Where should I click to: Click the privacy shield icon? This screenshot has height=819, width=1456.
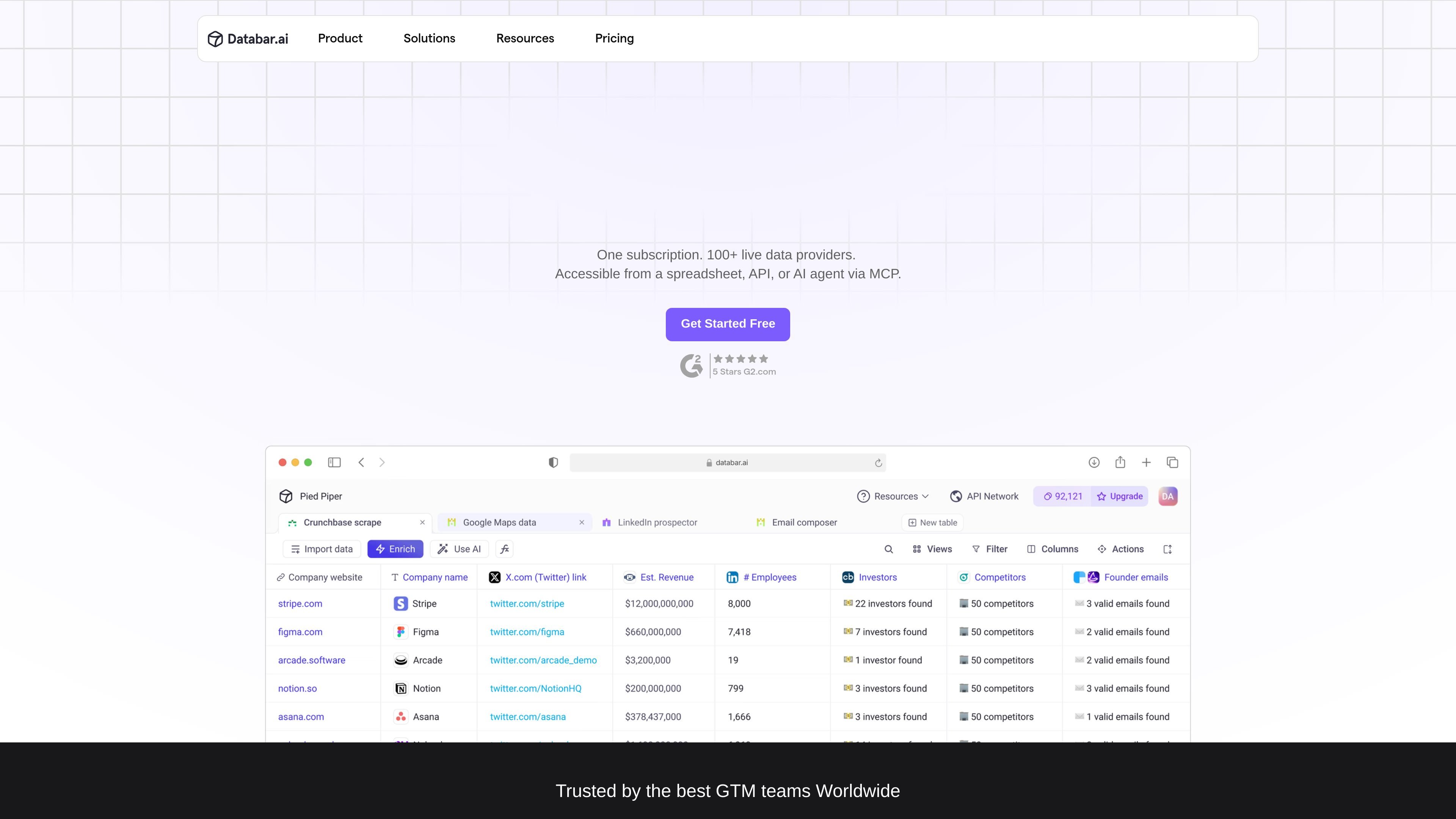coord(553,462)
